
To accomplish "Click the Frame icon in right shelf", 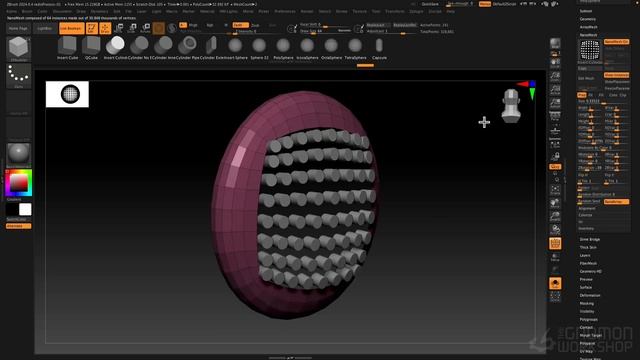I will pyautogui.click(x=555, y=189).
